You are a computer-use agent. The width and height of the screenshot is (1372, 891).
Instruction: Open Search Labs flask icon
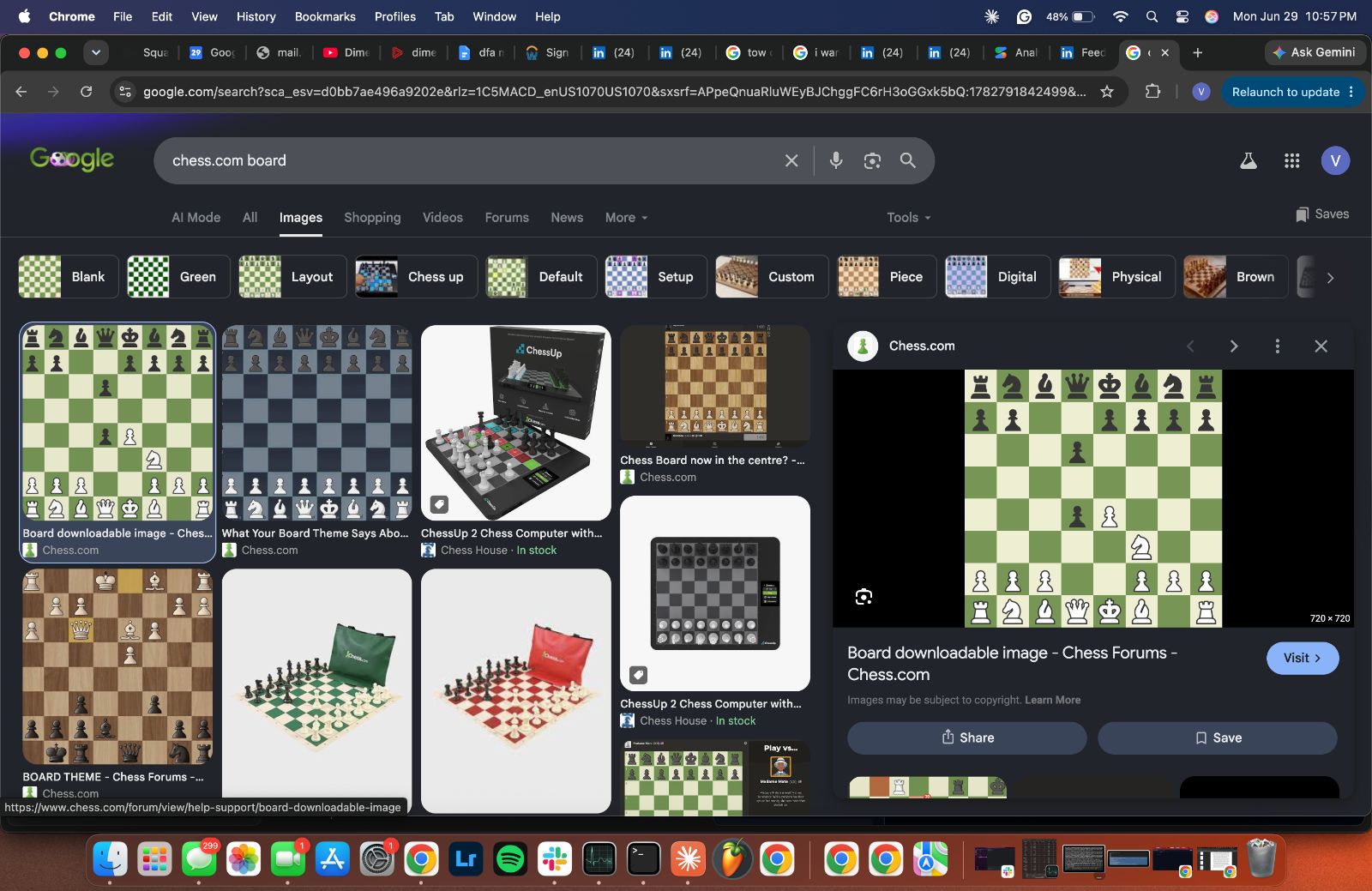point(1249,160)
